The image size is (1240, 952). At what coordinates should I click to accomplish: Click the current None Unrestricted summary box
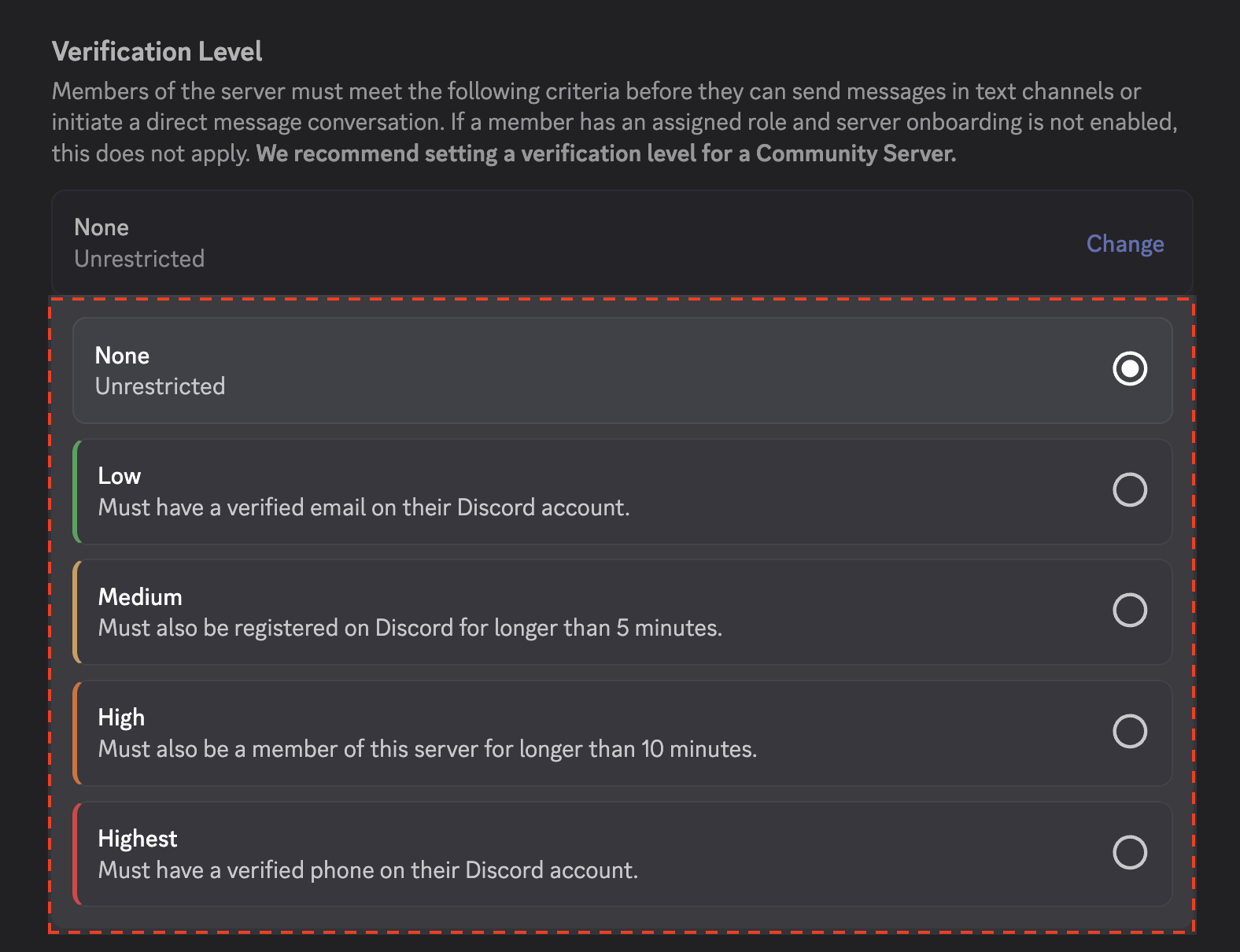pyautogui.click(x=551, y=243)
